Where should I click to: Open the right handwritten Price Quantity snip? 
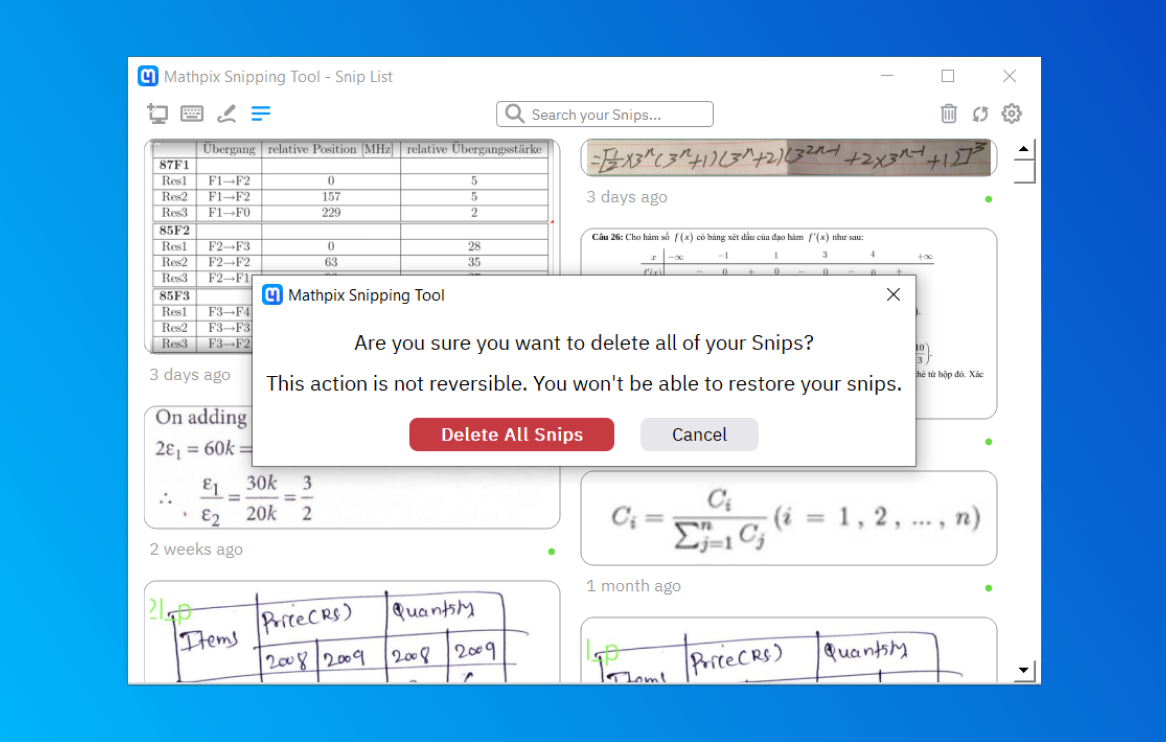[x=788, y=651]
